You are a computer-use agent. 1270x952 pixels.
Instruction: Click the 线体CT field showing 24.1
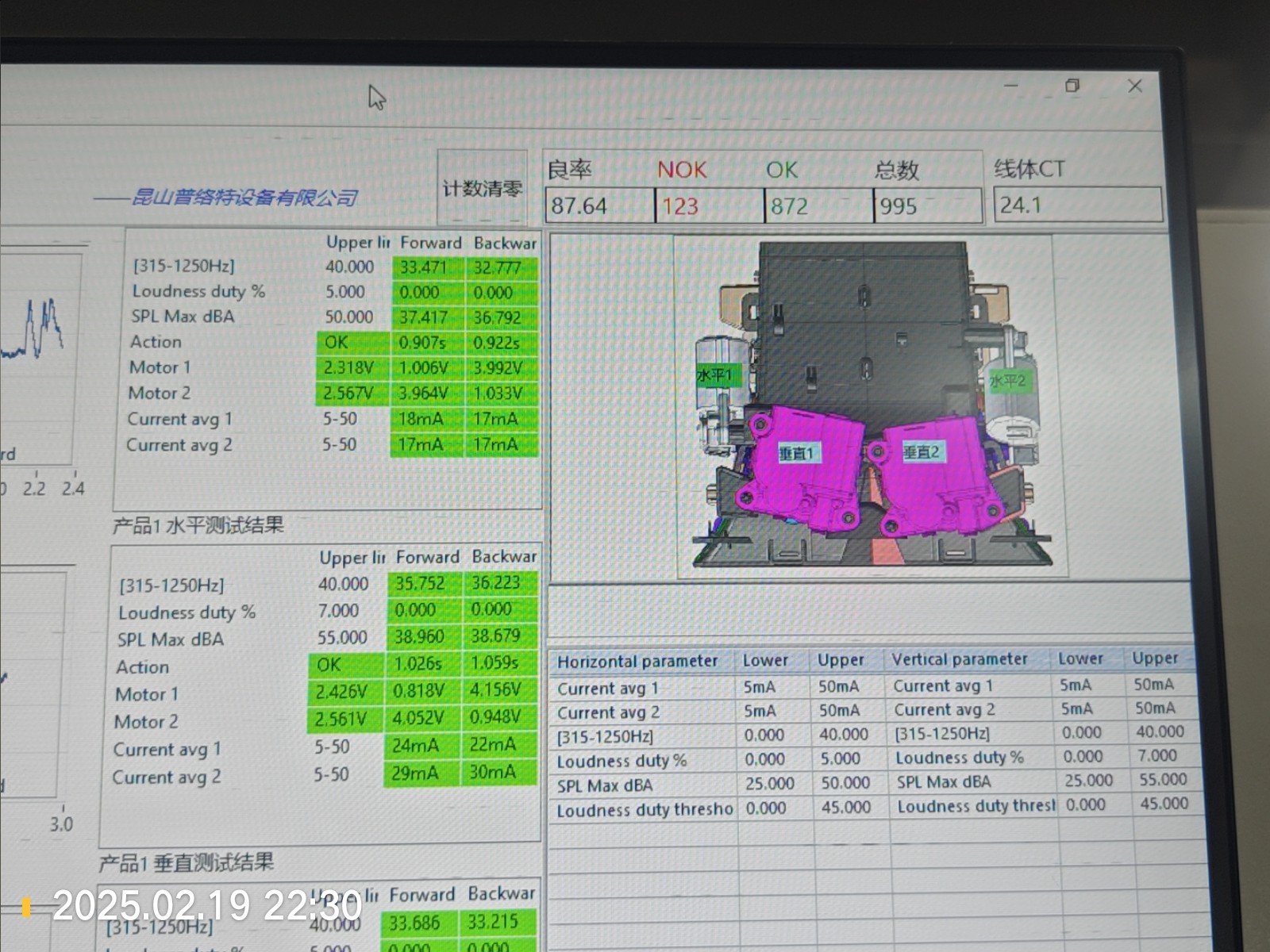pos(1076,205)
